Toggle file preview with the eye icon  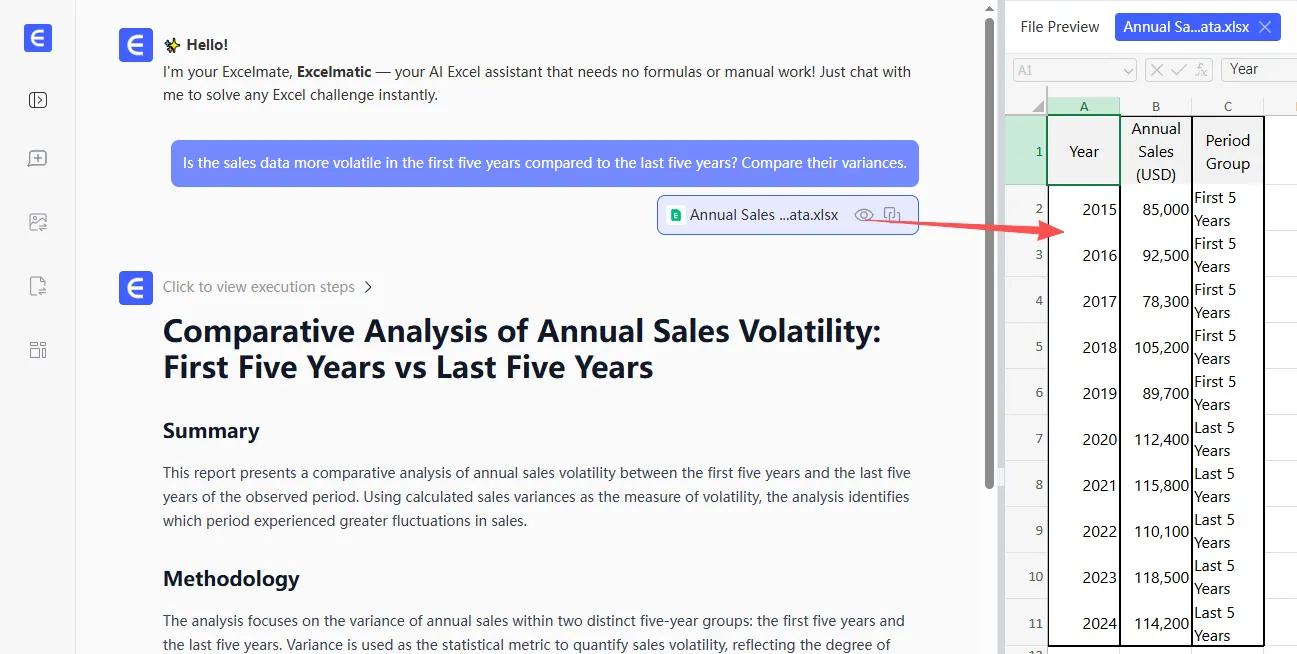(x=864, y=215)
